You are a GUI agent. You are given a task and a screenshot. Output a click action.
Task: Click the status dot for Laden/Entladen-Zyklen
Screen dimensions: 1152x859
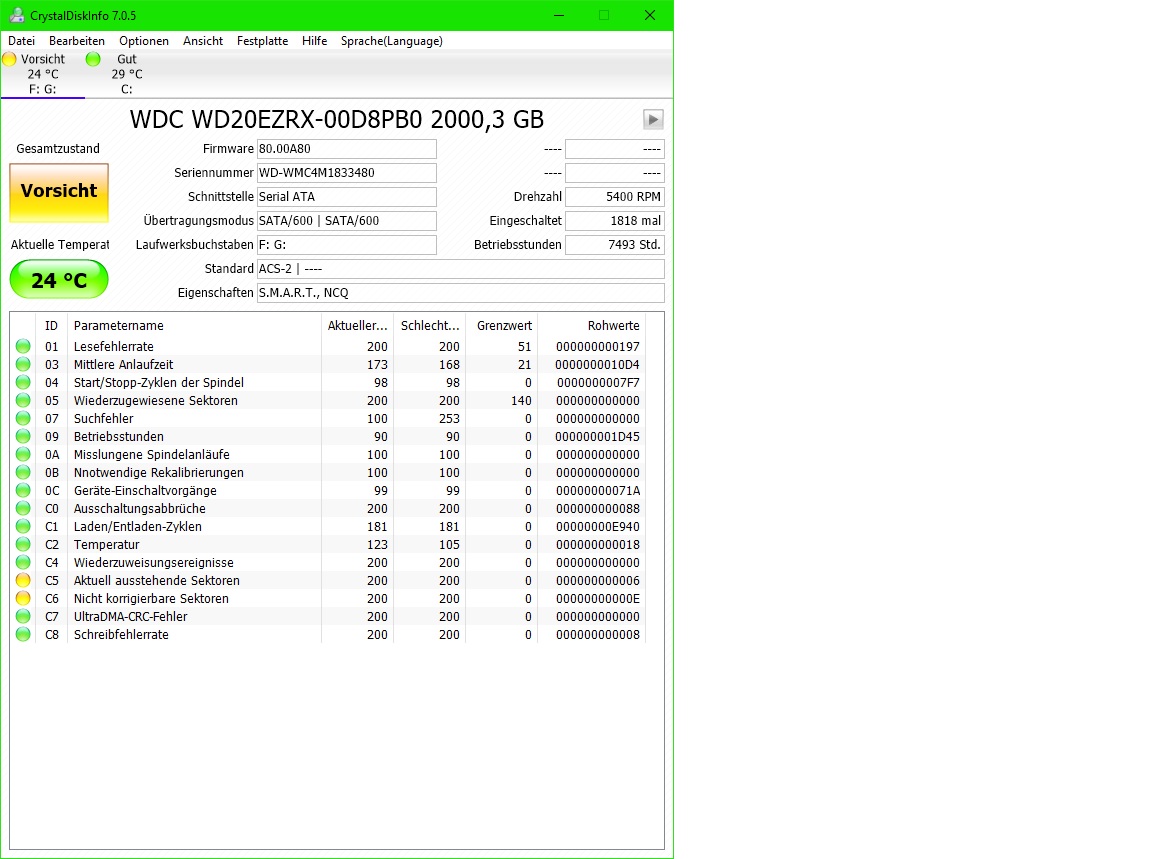[24, 526]
